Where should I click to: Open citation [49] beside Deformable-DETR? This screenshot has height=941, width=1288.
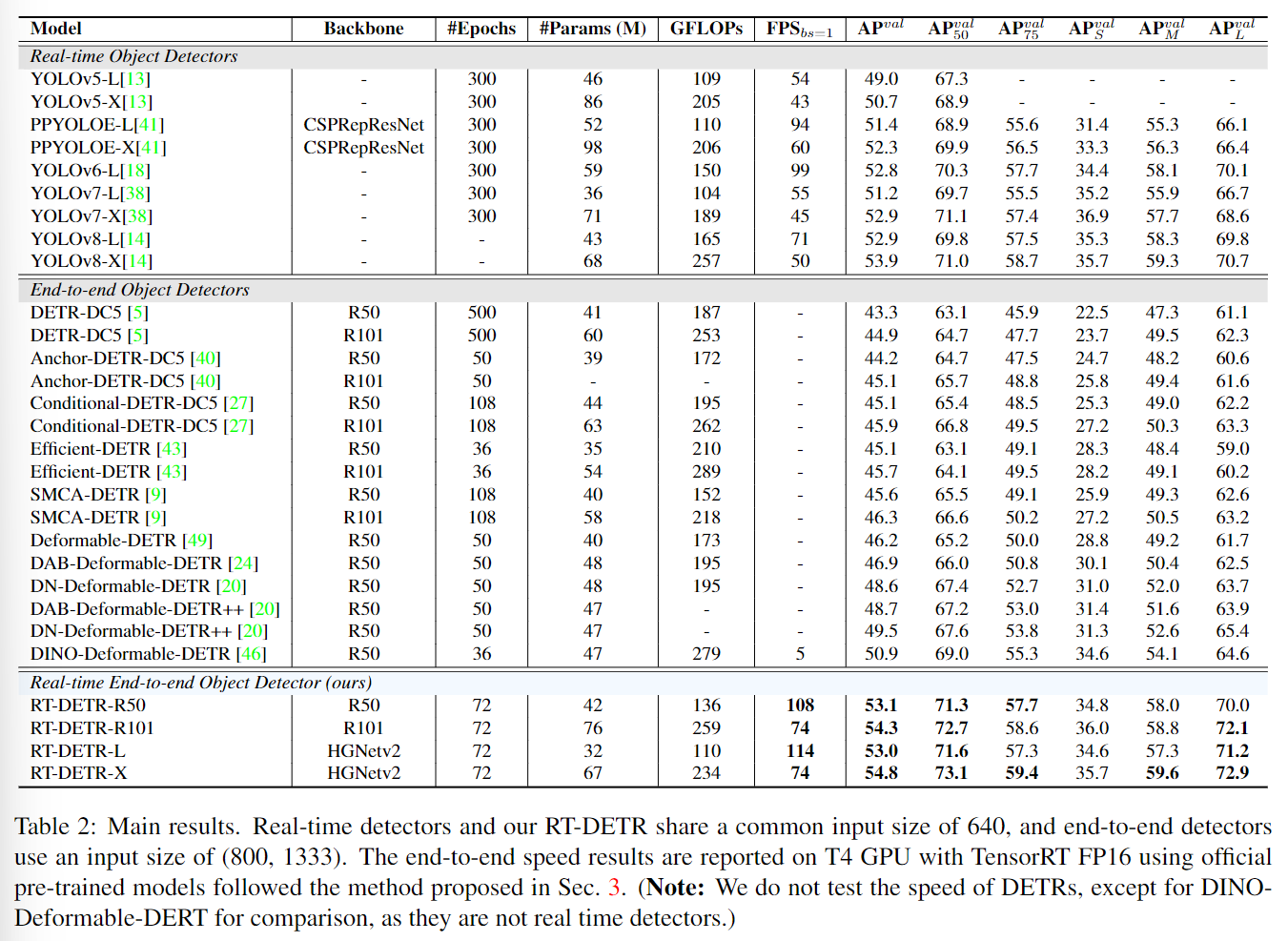pyautogui.click(x=197, y=541)
